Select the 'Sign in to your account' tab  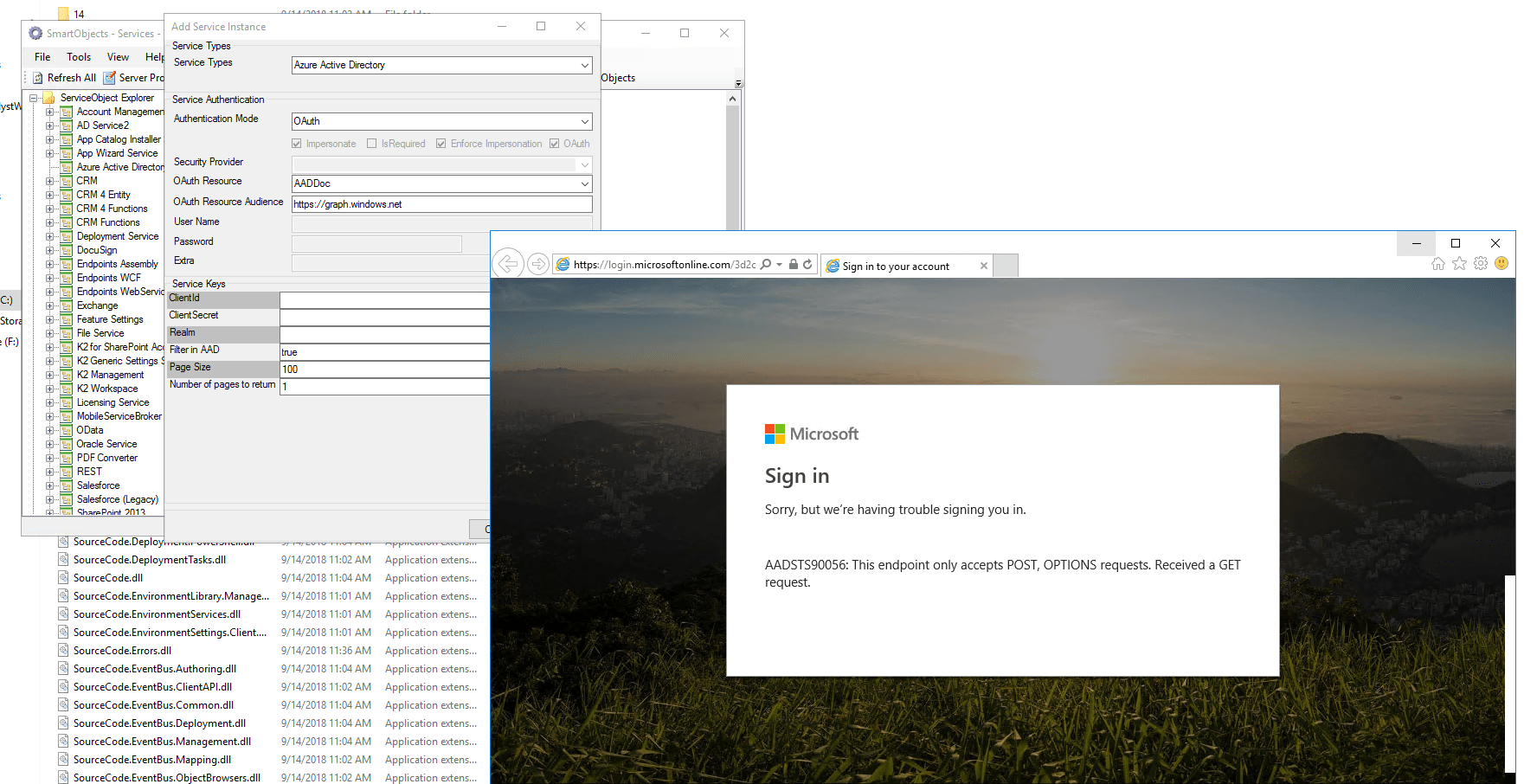point(906,266)
